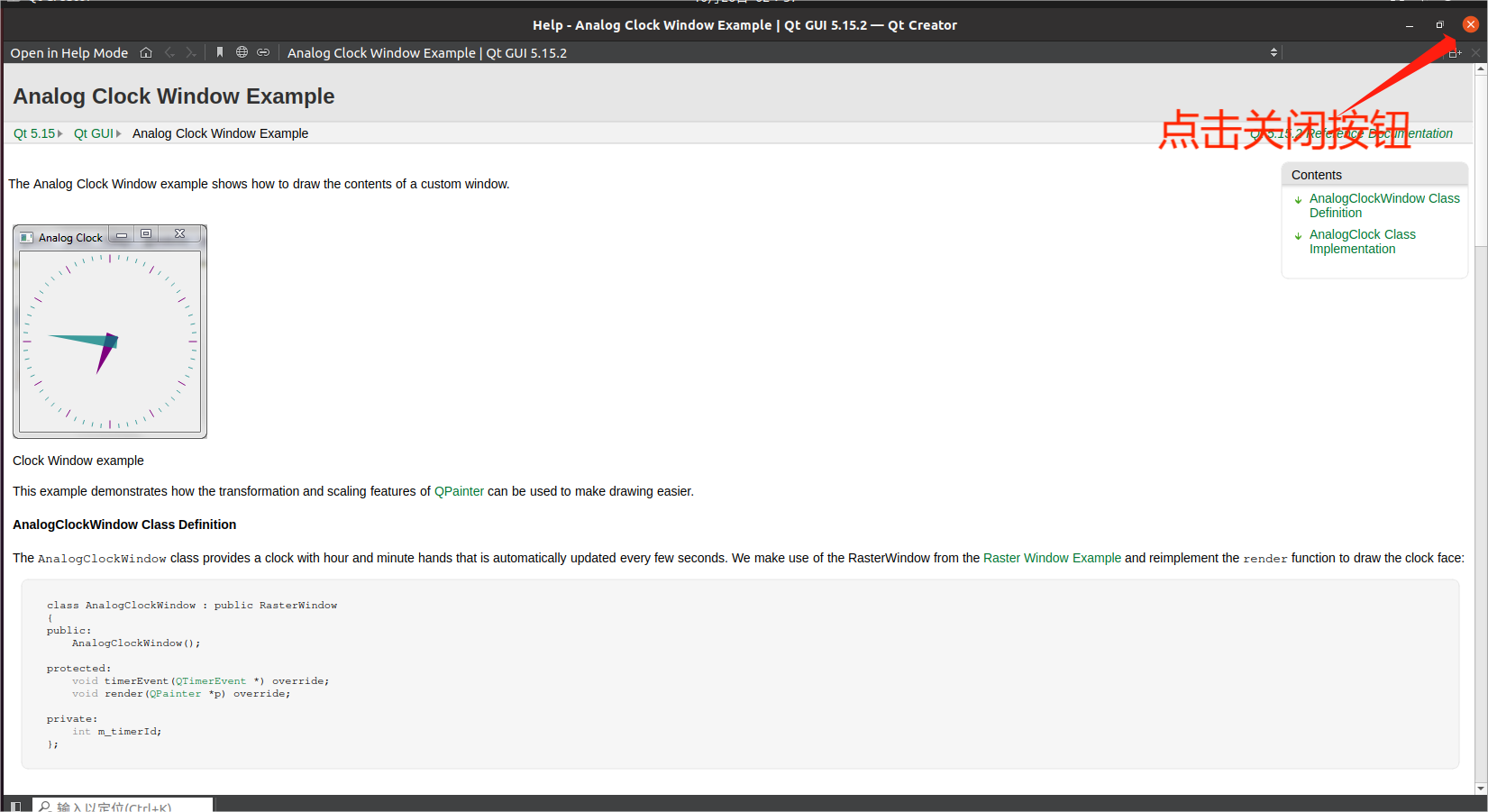Viewport: 1488px width, 812px height.
Task: Click the down-arrow icon beside AnalogClockWindow Class Definition
Action: pyautogui.click(x=1298, y=200)
